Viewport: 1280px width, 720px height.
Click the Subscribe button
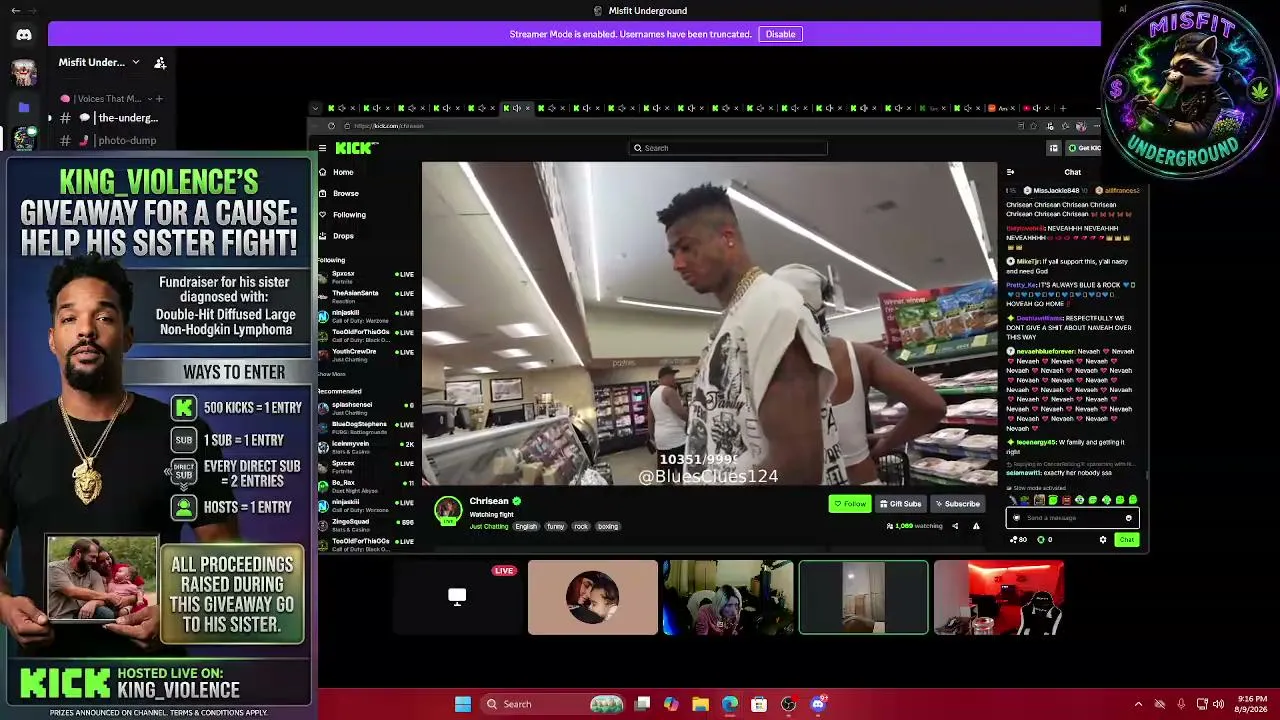coord(958,504)
